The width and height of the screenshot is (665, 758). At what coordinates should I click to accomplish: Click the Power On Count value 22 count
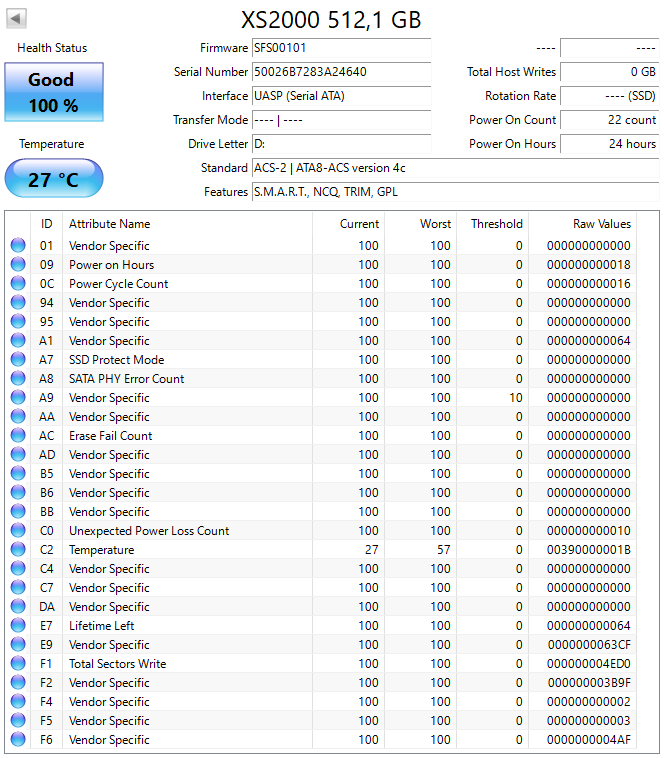pos(609,120)
